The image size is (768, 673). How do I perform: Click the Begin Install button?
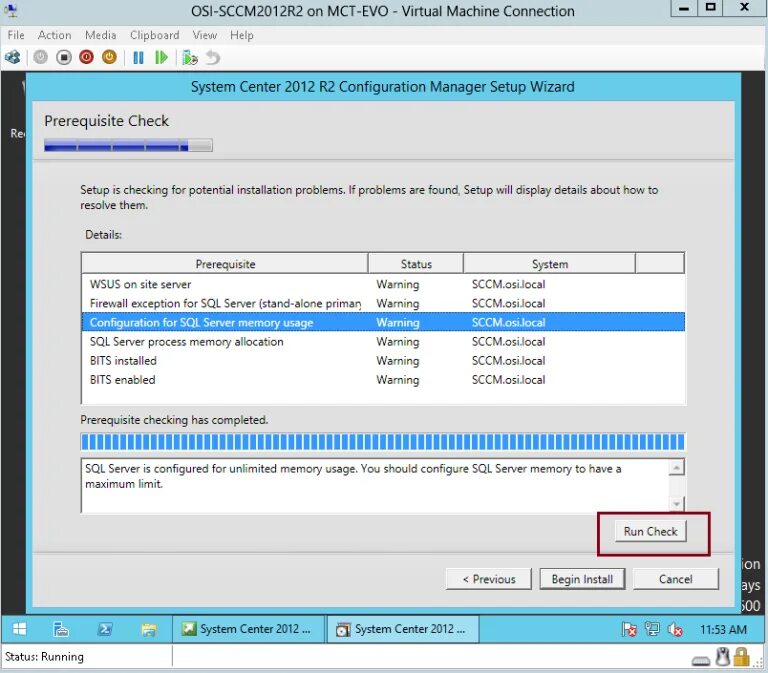pyautogui.click(x=582, y=579)
